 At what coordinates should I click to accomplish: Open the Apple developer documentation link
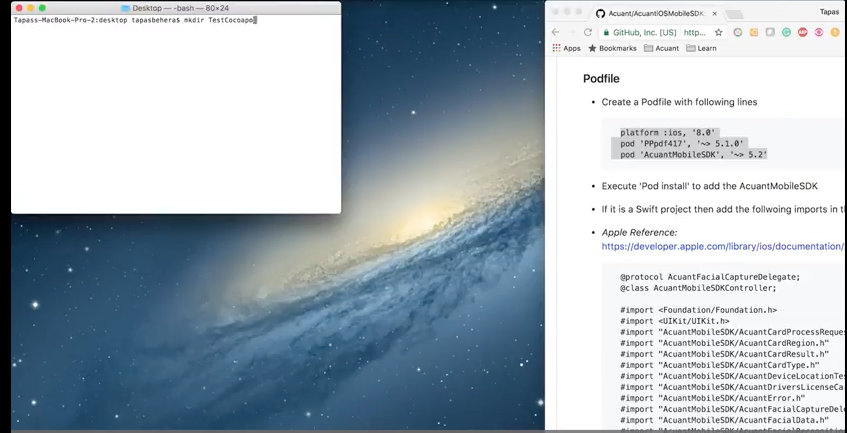723,246
